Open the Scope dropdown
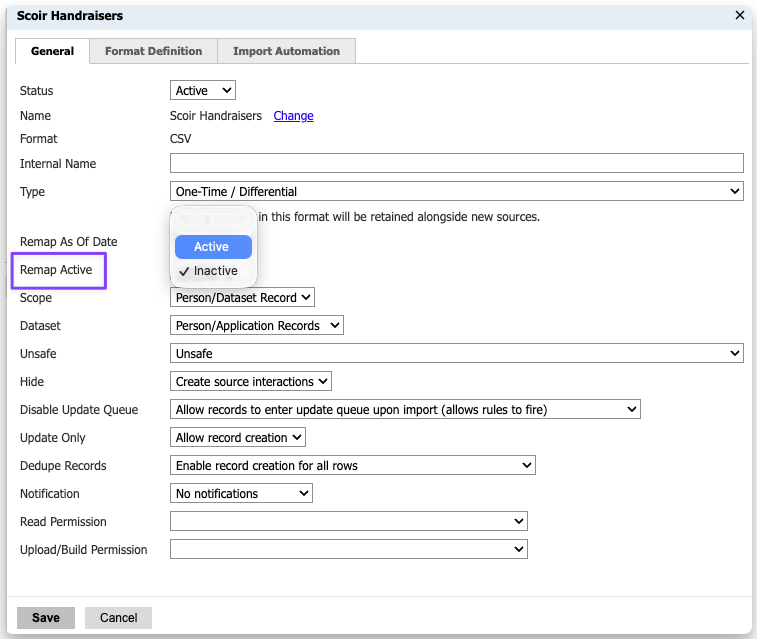This screenshot has height=639, width=757. pyautogui.click(x=243, y=297)
